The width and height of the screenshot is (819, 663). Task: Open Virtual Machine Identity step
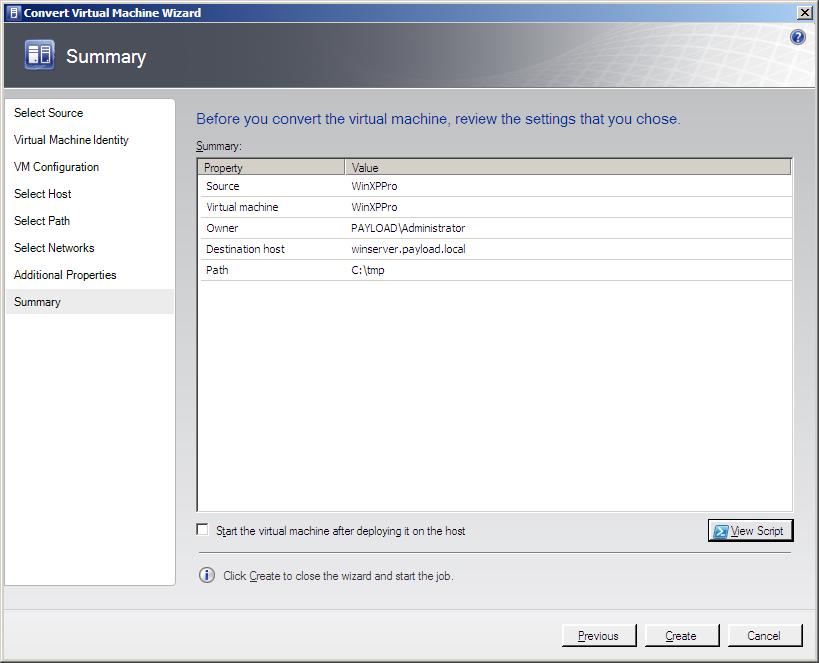point(71,140)
